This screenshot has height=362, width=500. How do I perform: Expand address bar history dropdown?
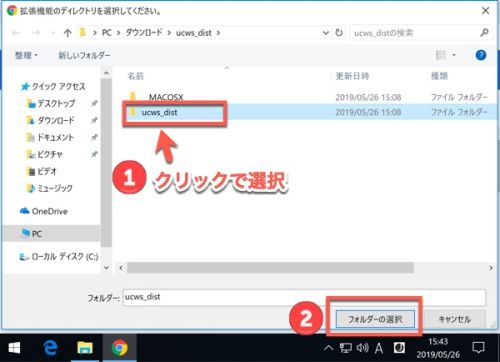tap(326, 33)
